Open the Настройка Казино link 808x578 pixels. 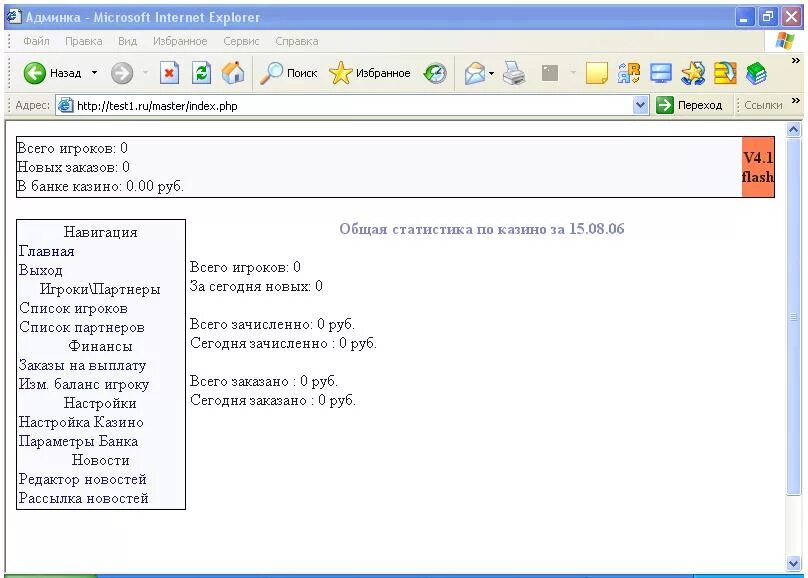[81, 422]
